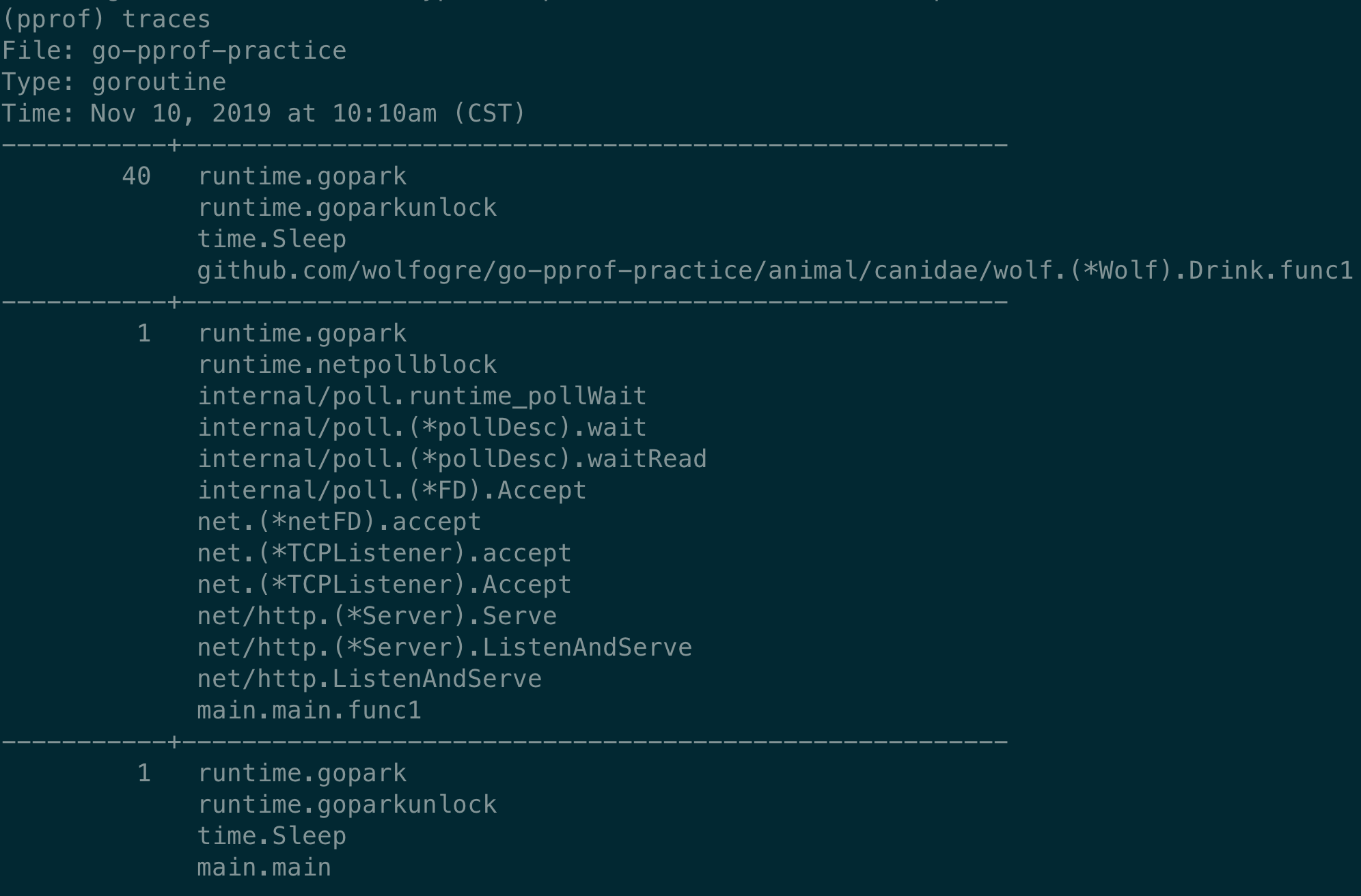The width and height of the screenshot is (1361, 896).
Task: Click the net/http.ListenAndServe function line
Action: click(369, 679)
